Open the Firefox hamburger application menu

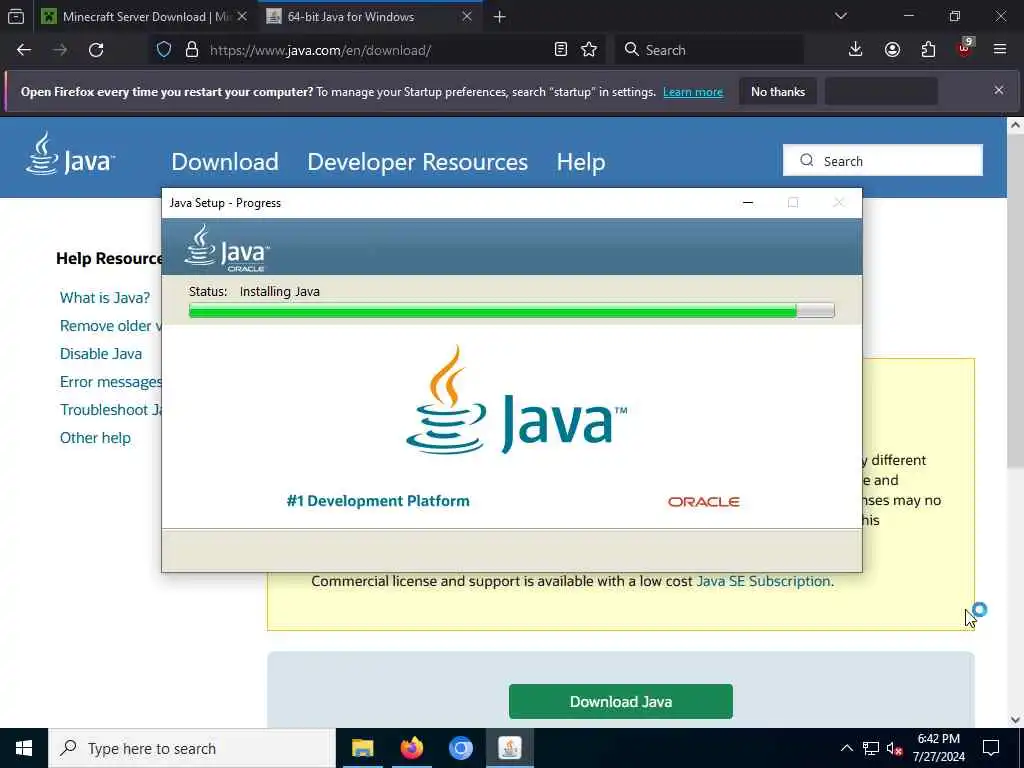pos(1000,50)
